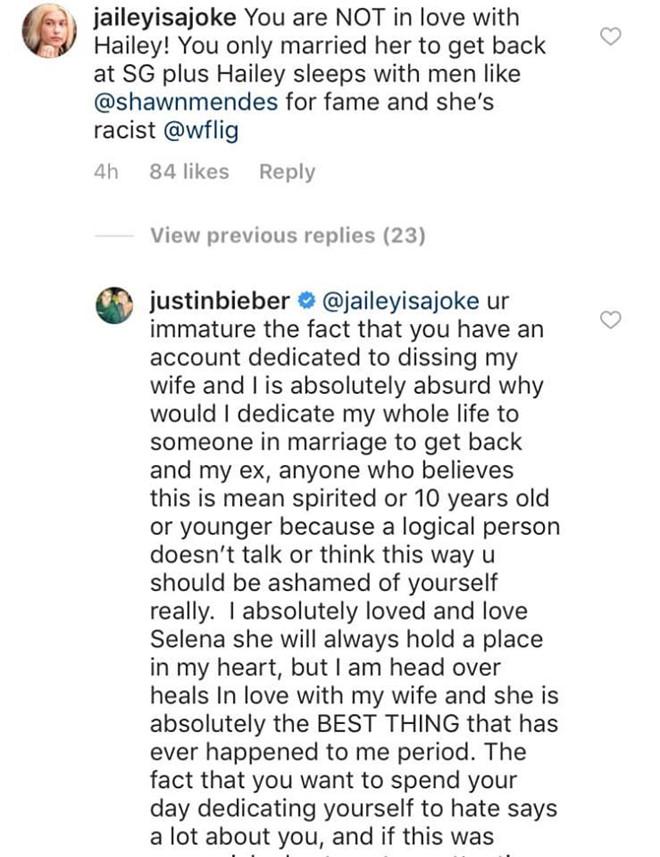The image size is (660, 857).
Task: Click the 4h timestamp
Action: (x=106, y=172)
